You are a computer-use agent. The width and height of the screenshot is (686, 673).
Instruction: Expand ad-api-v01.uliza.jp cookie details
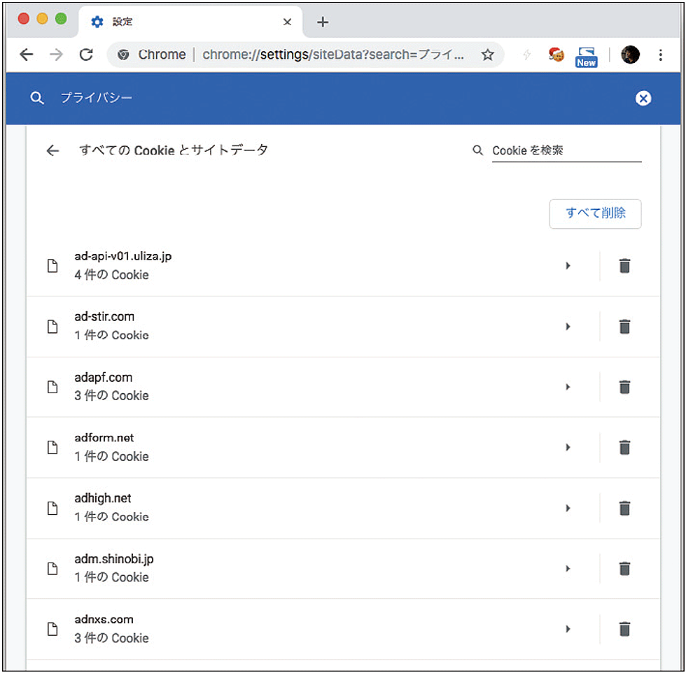(x=568, y=266)
